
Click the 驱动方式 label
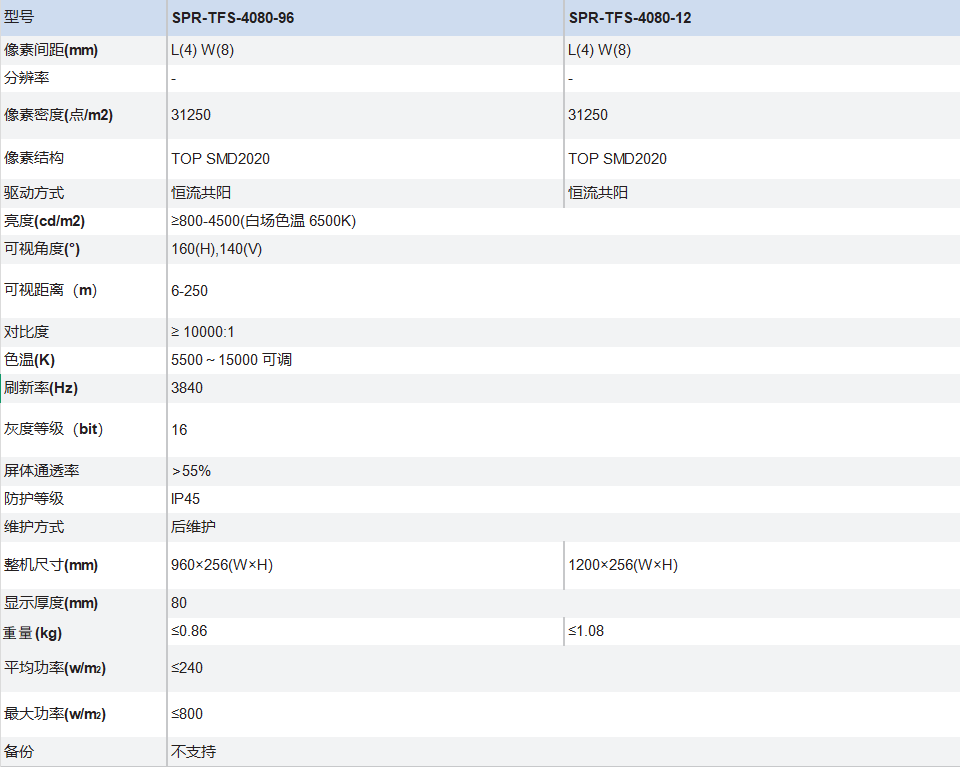pyautogui.click(x=34, y=193)
